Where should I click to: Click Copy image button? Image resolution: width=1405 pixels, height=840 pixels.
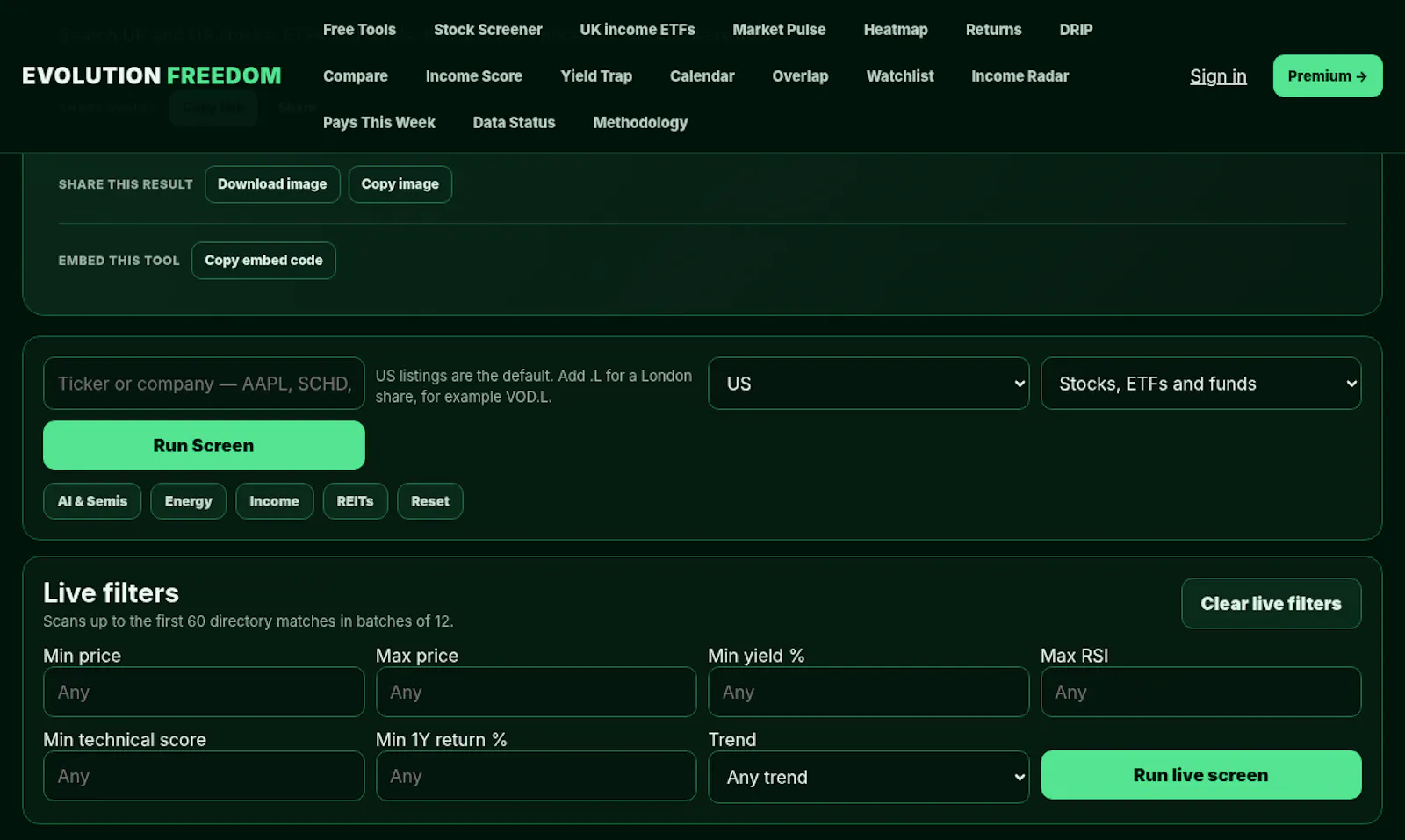click(x=400, y=184)
